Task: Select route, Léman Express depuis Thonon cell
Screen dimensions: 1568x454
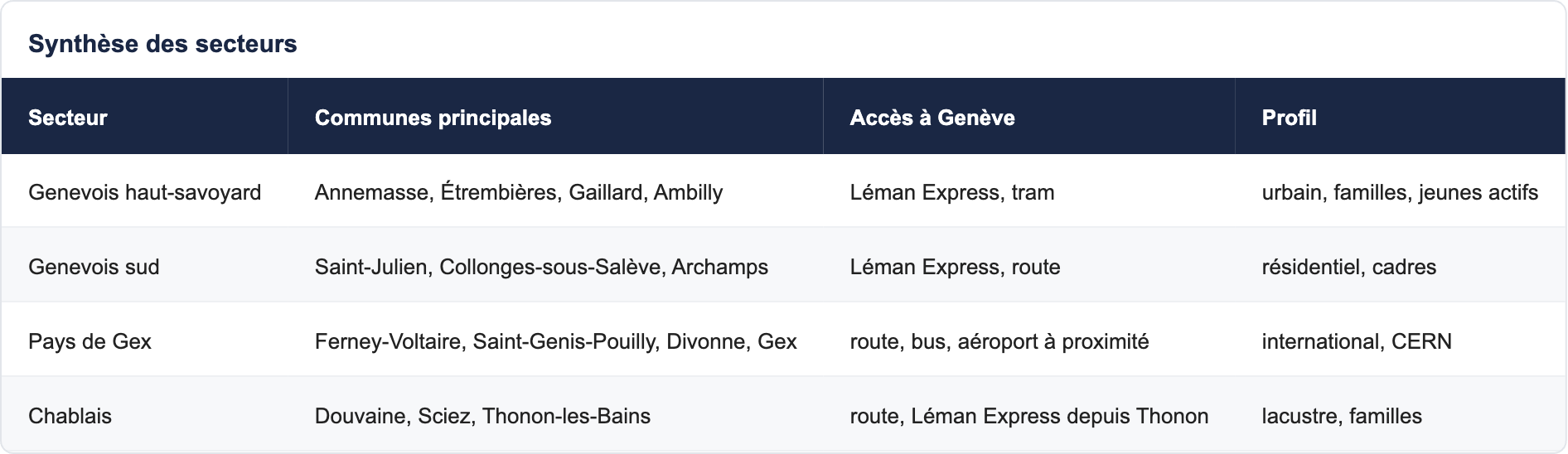Action: click(x=1028, y=416)
